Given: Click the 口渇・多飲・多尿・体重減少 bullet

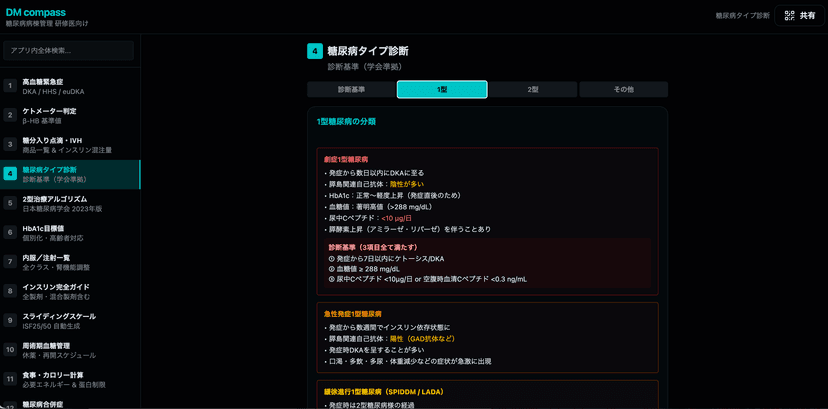Looking at the screenshot, I should pyautogui.click(x=408, y=362).
